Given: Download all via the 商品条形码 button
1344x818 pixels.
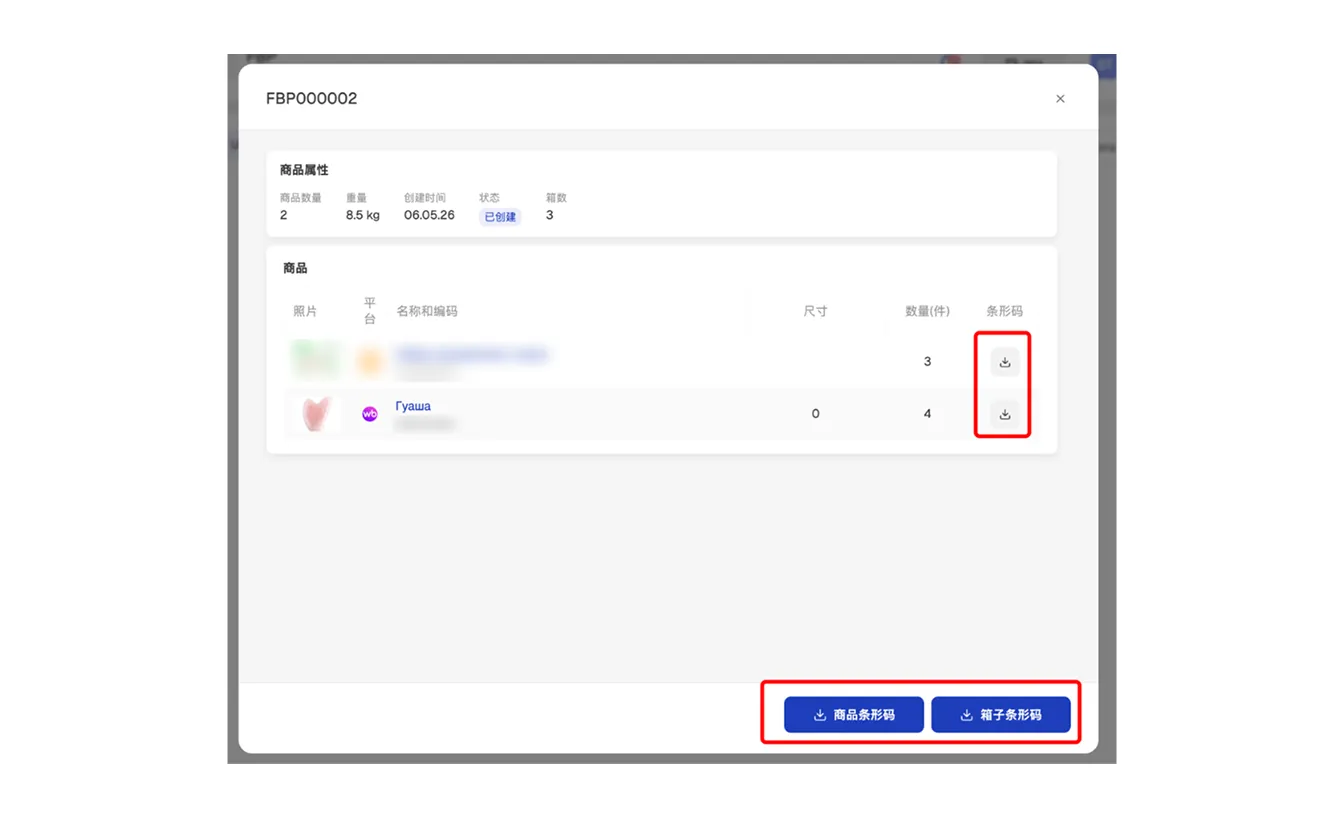Looking at the screenshot, I should pos(854,715).
